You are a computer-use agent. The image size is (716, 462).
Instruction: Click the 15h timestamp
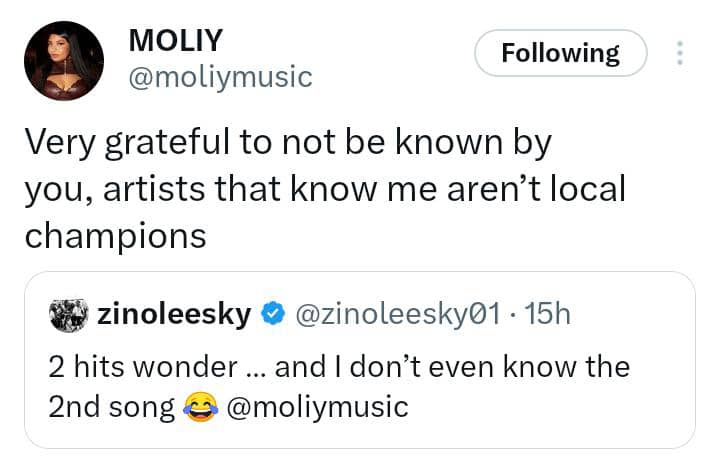coord(548,315)
